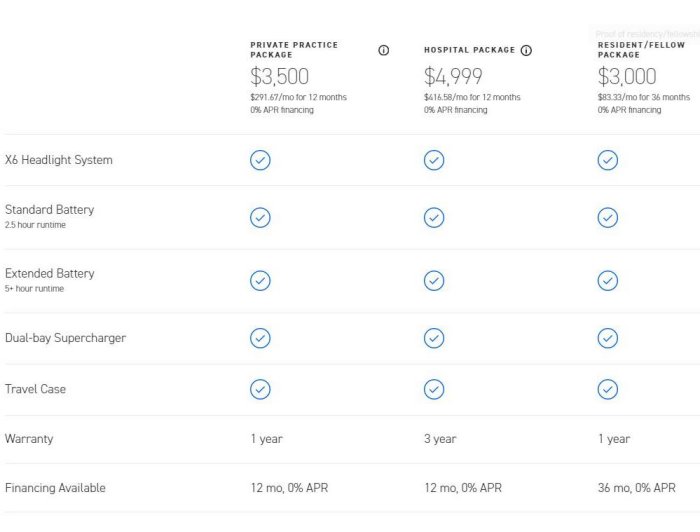
Task: Click Extended Battery checkmark under Resident/Fellow Package
Action: click(x=607, y=281)
